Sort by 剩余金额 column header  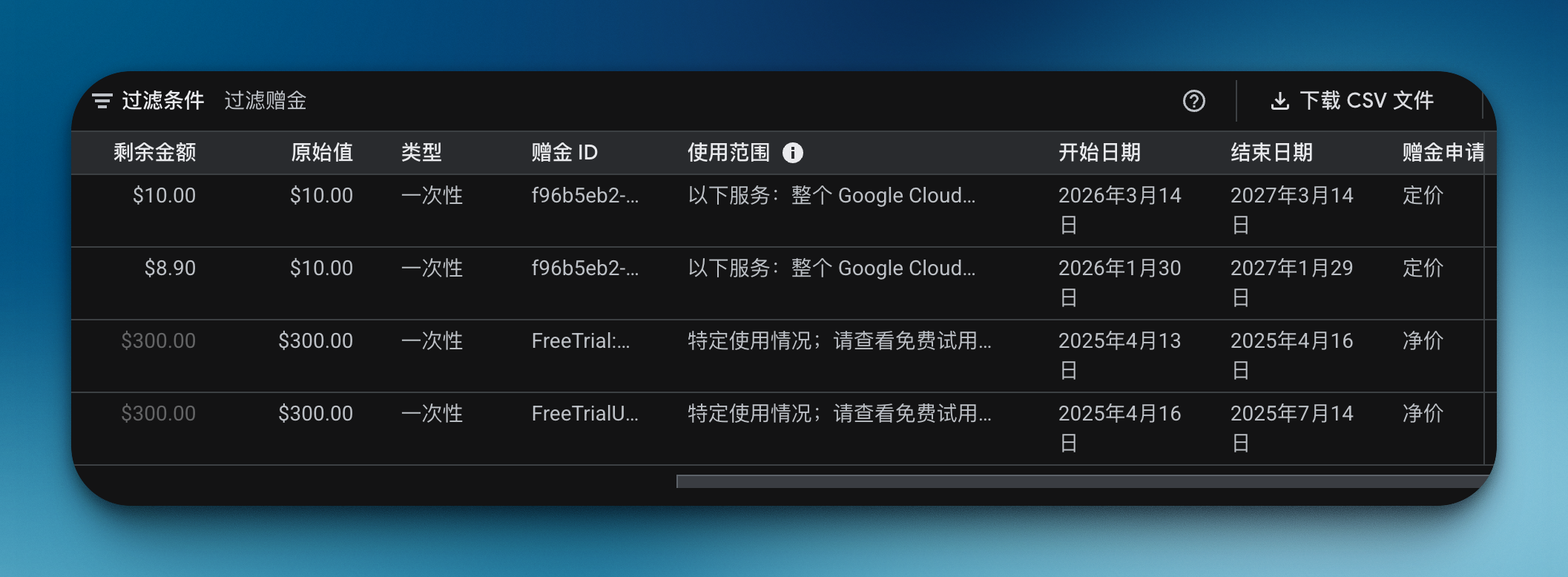pyautogui.click(x=154, y=153)
